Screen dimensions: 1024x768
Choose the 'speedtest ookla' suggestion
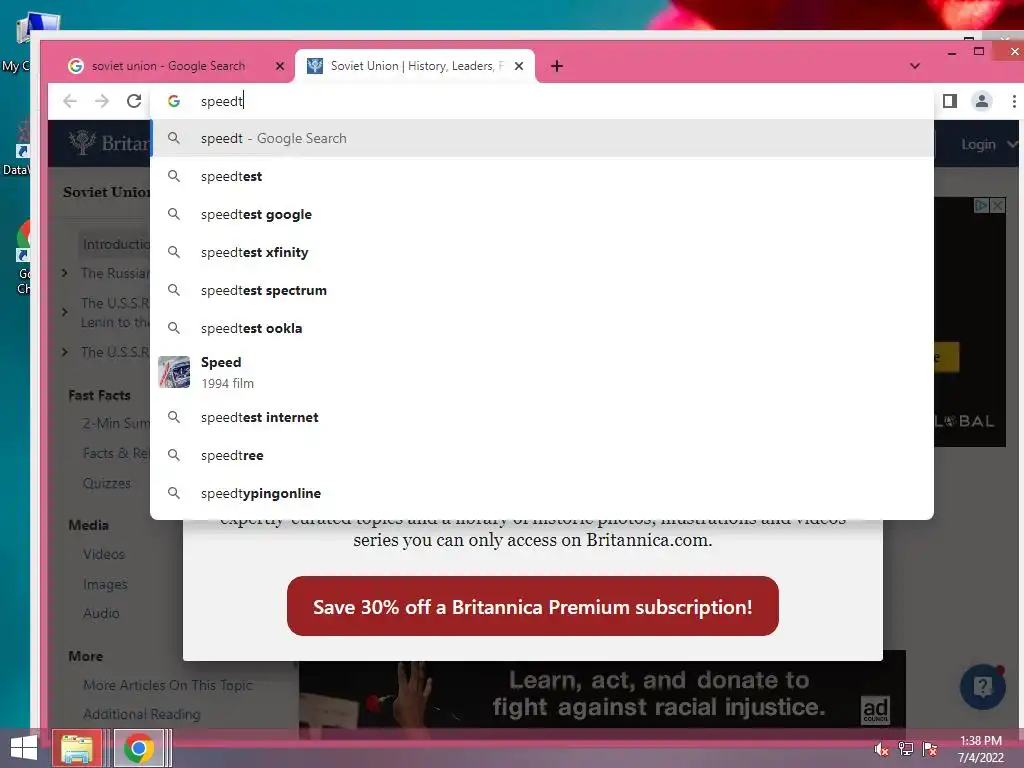[542, 328]
